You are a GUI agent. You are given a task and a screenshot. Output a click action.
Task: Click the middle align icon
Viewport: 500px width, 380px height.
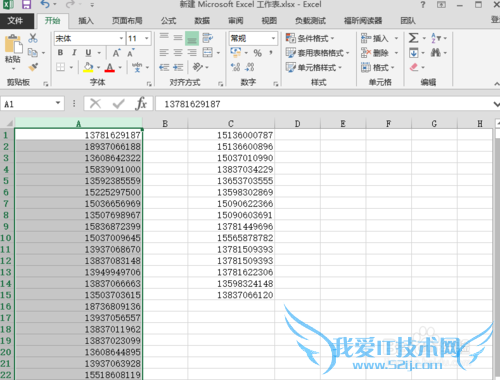[x=178, y=38]
